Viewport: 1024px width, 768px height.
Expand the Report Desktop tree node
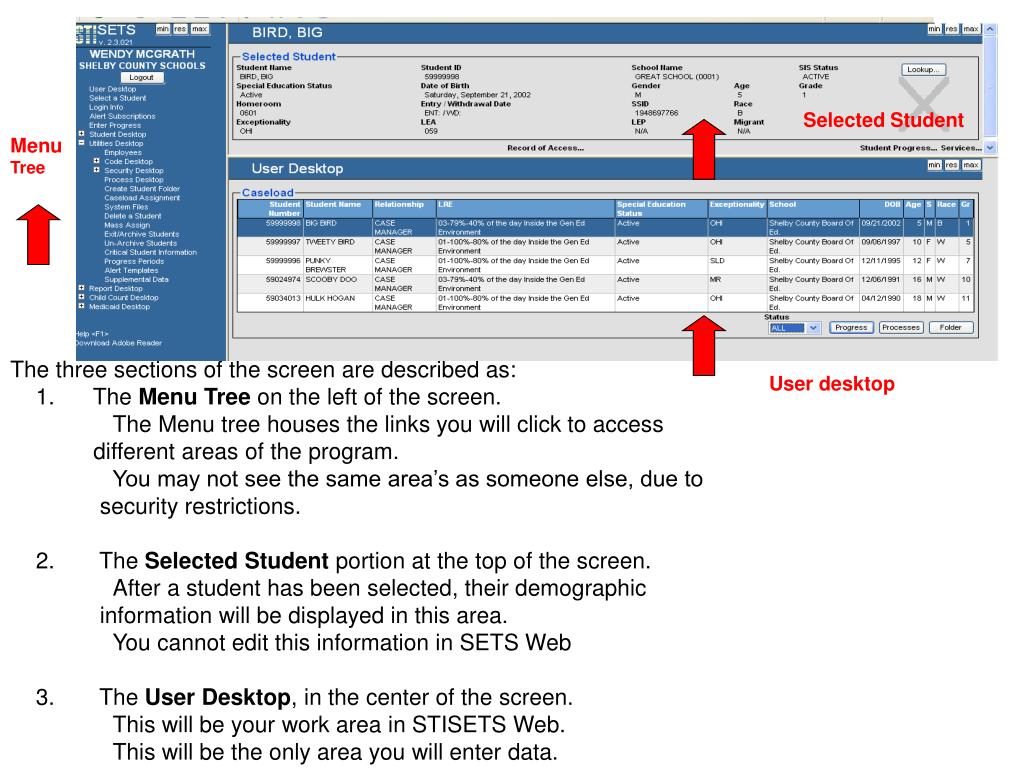[82, 288]
